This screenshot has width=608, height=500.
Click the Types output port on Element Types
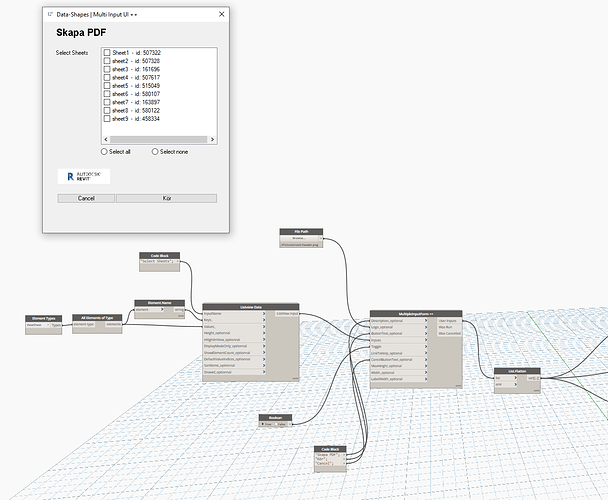pos(57,325)
